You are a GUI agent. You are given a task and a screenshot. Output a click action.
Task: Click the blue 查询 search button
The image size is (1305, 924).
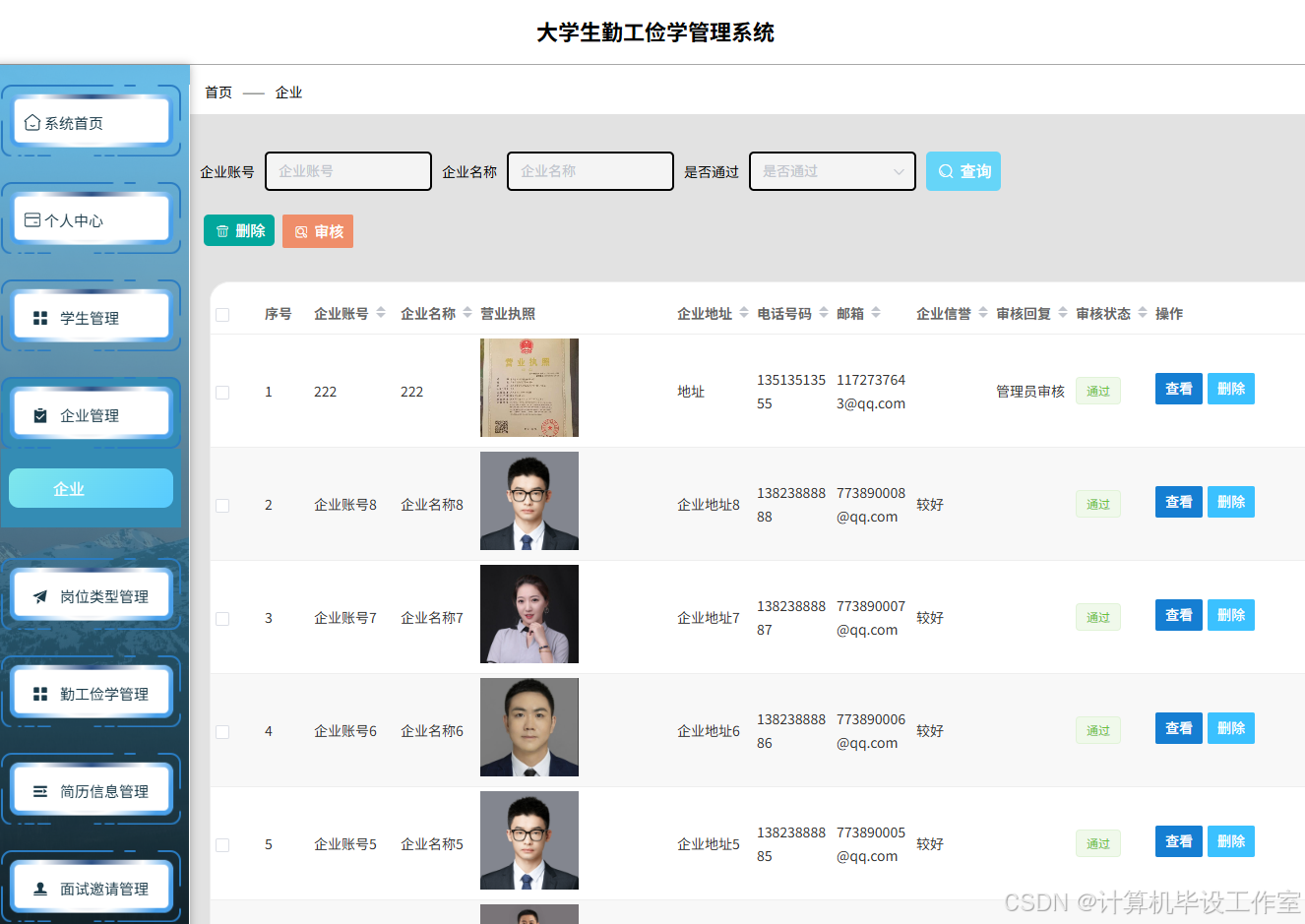(x=963, y=171)
